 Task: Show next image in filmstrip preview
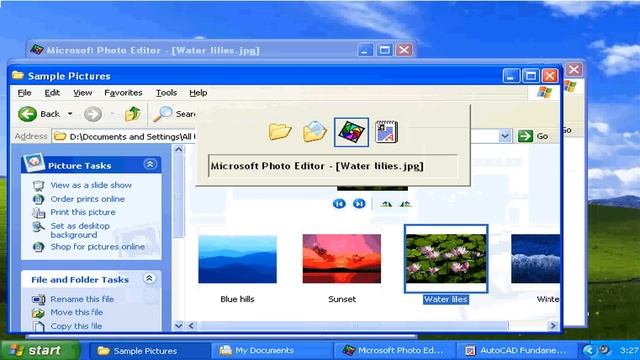click(359, 203)
